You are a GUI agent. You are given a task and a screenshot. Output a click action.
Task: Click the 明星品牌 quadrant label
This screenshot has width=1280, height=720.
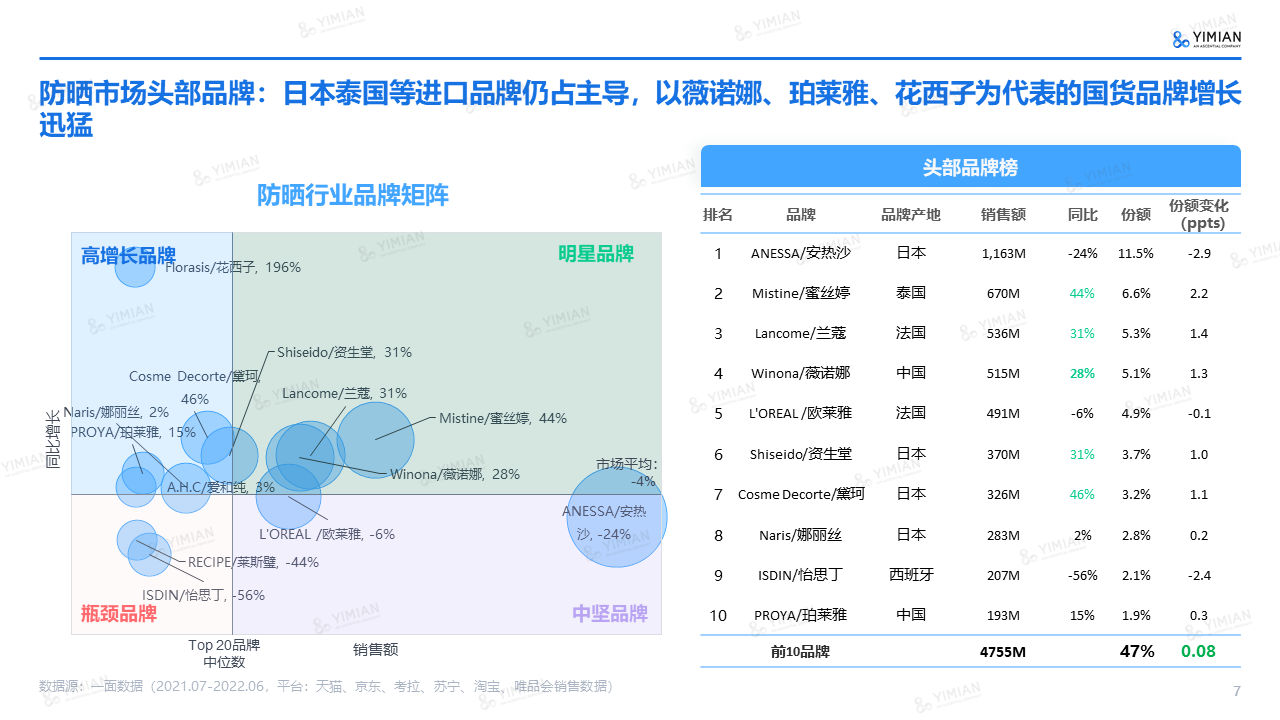click(596, 254)
